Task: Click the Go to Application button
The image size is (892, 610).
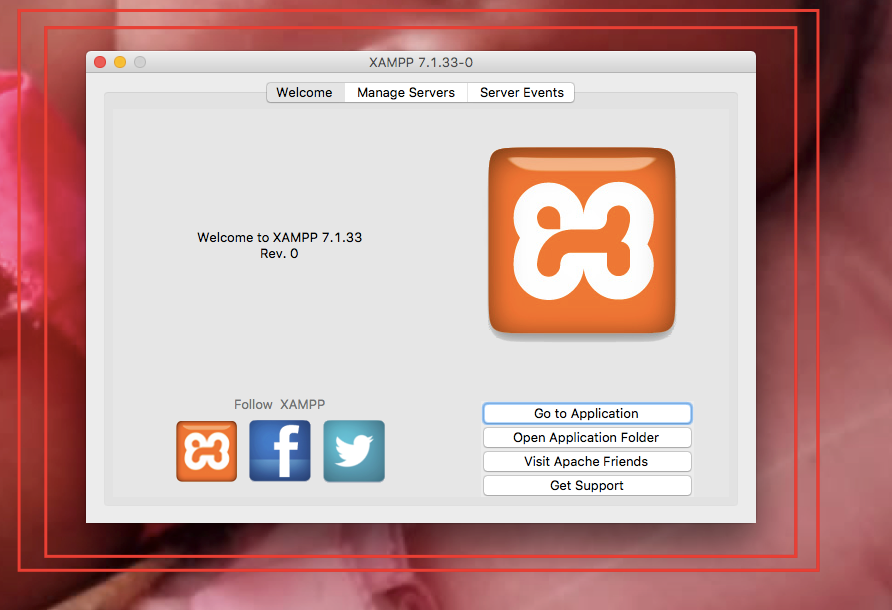Action: point(587,414)
